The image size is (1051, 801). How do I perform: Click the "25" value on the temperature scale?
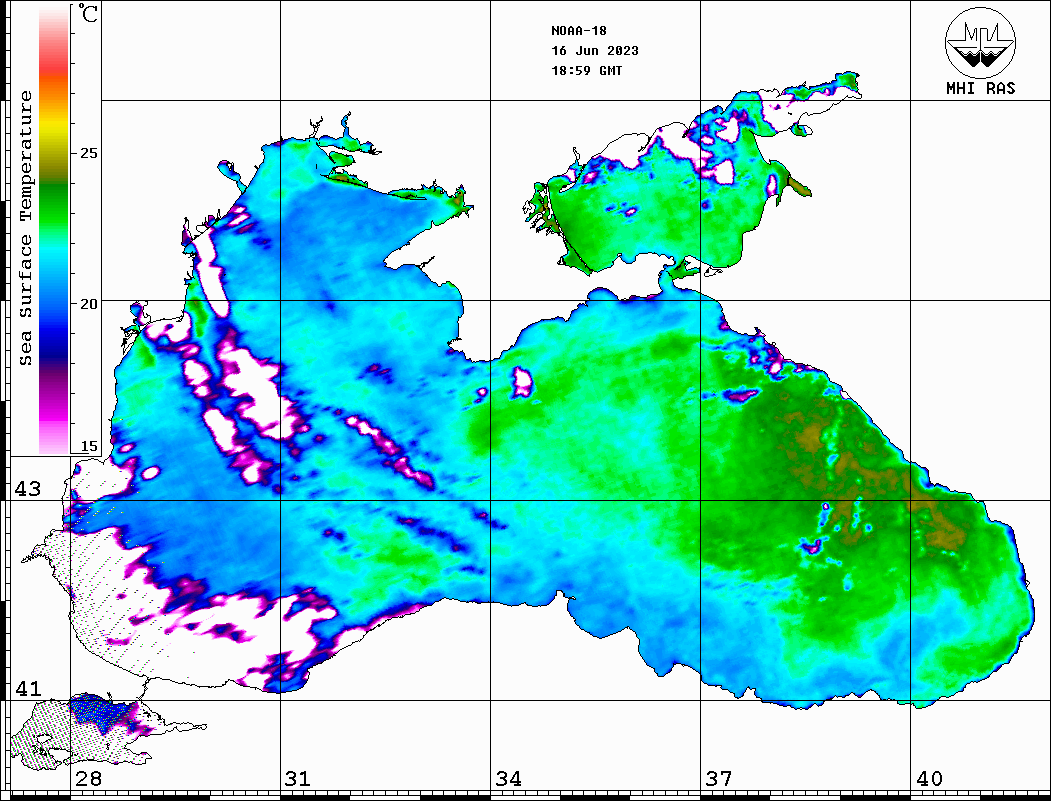coord(88,153)
